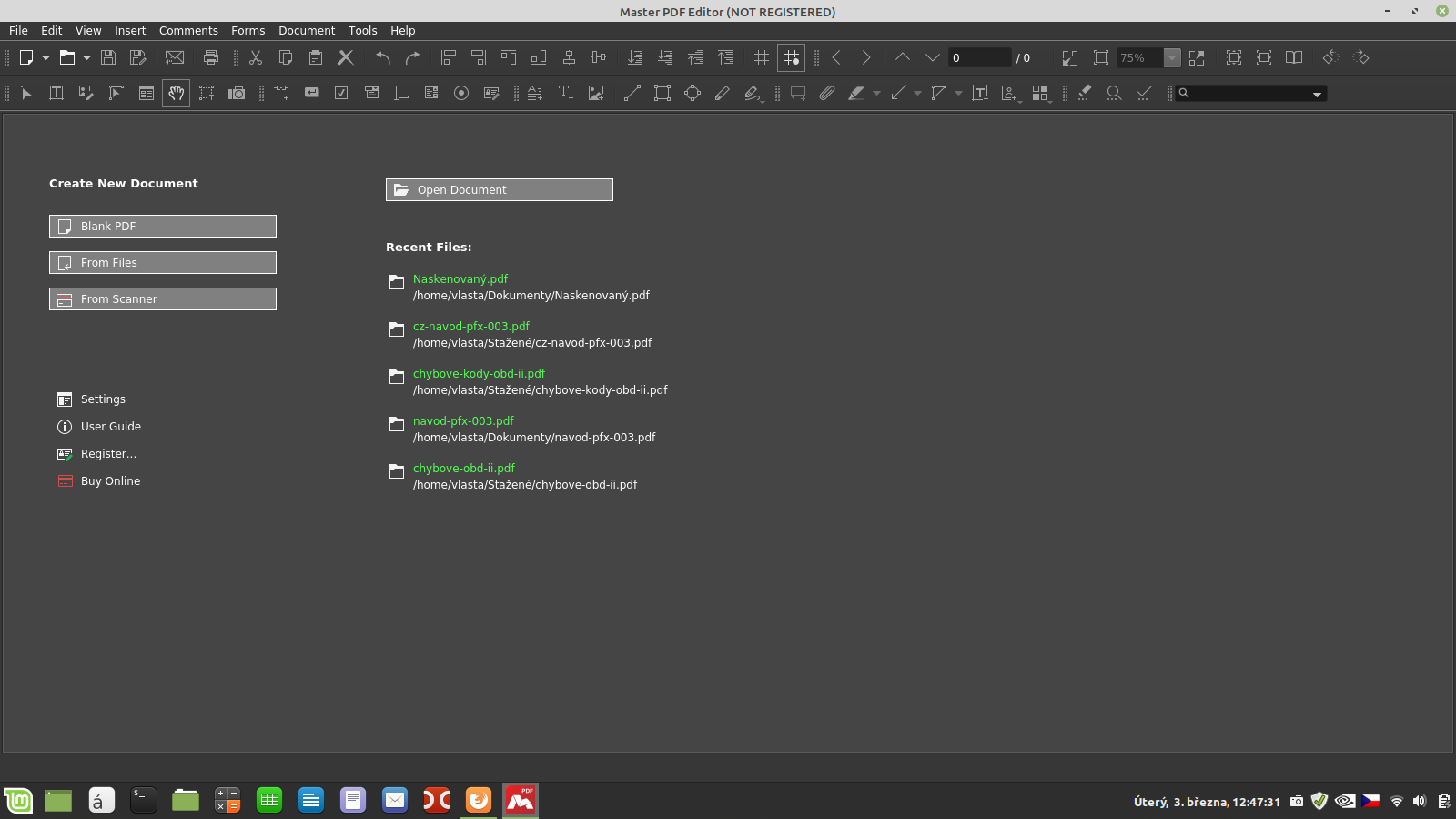This screenshot has width=1456, height=819.
Task: Open the dropdown arrow beside Open folder icon
Action: (86, 57)
